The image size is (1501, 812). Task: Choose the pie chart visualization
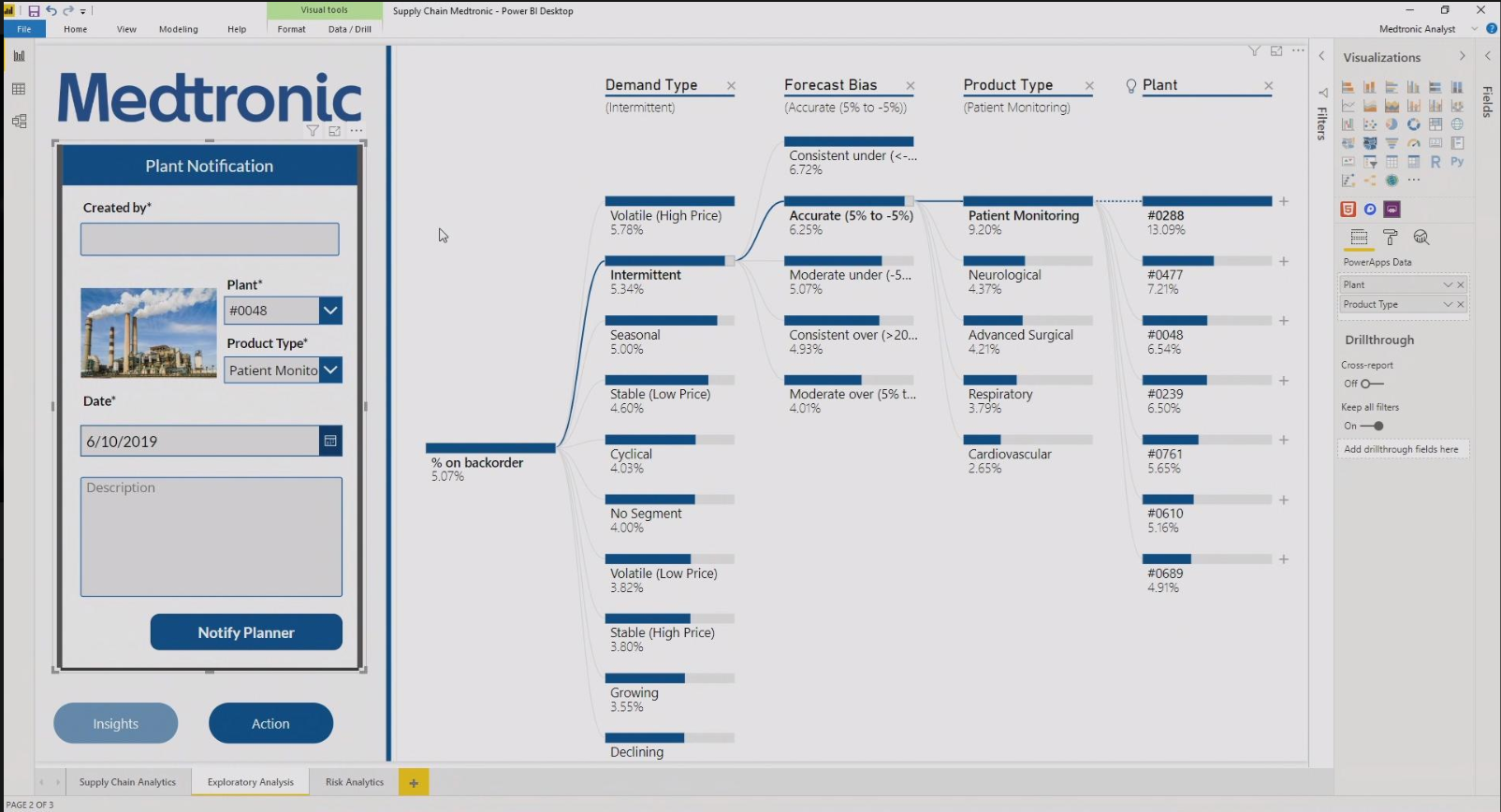click(1392, 123)
